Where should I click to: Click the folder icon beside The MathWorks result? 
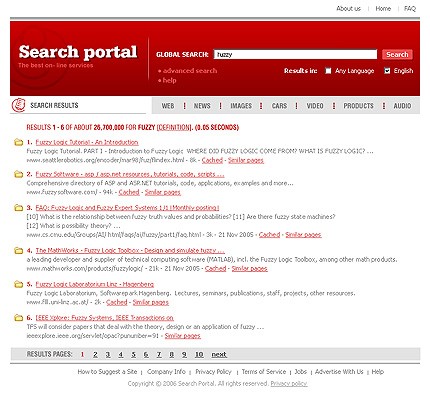pyautogui.click(x=19, y=250)
